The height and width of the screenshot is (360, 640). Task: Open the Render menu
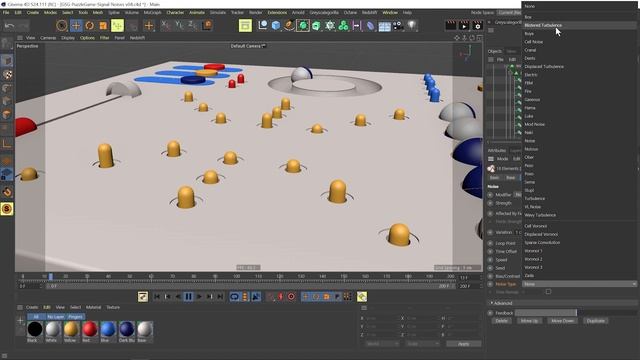[256, 13]
